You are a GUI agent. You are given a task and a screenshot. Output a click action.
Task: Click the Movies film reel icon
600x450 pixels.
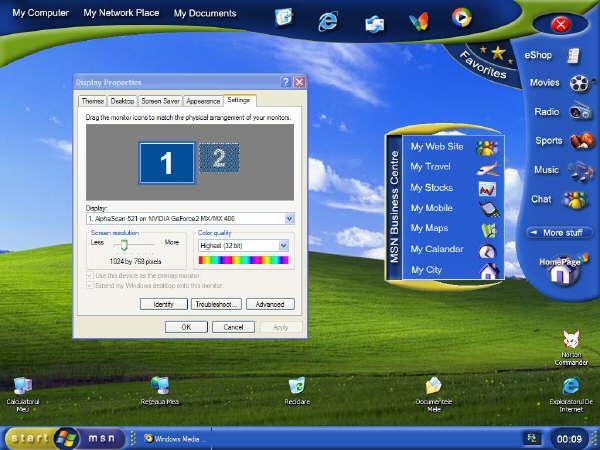click(x=579, y=83)
